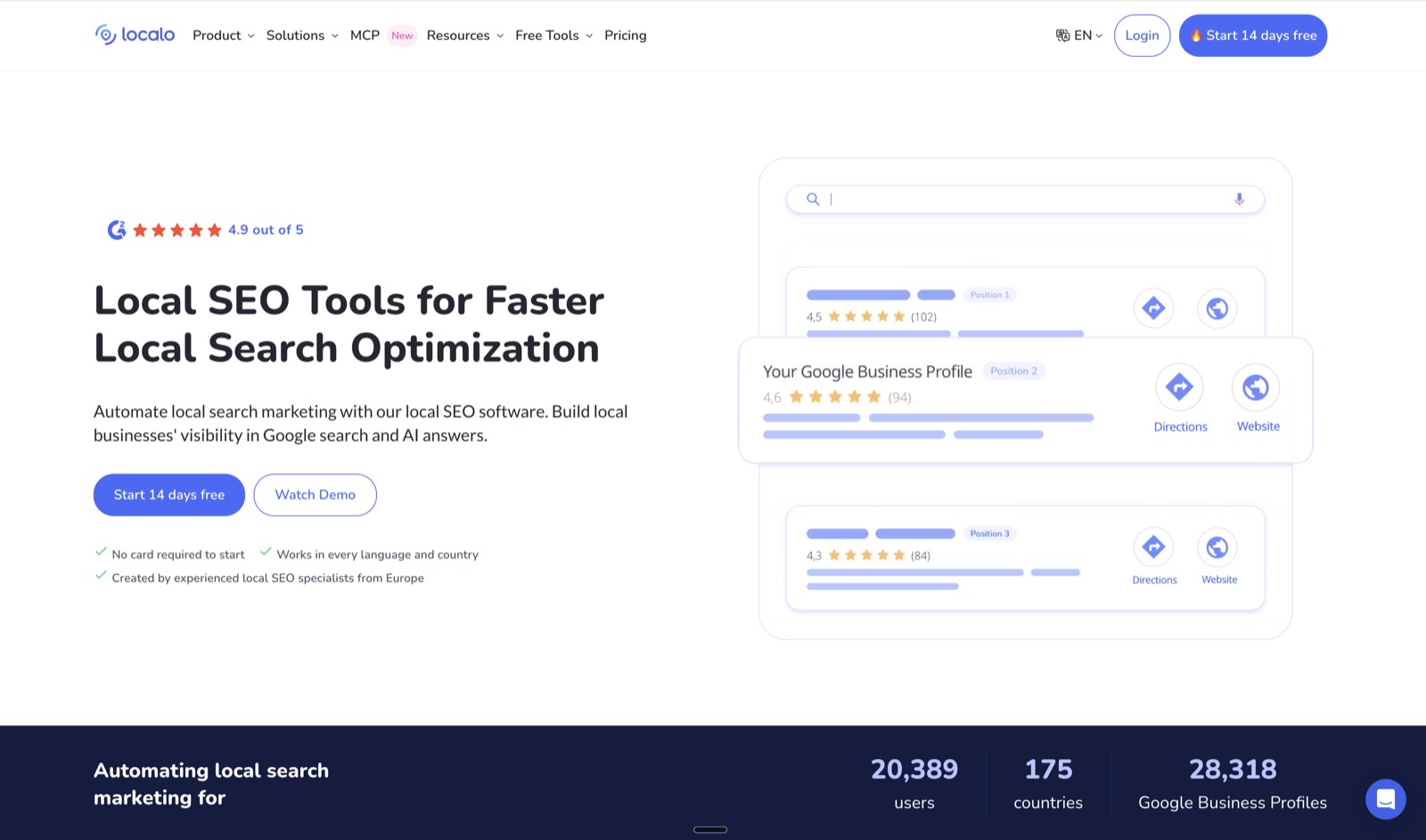Click 'Automating local search marketing for' heading
Viewport: 1426px width, 840px height.
pos(211,784)
